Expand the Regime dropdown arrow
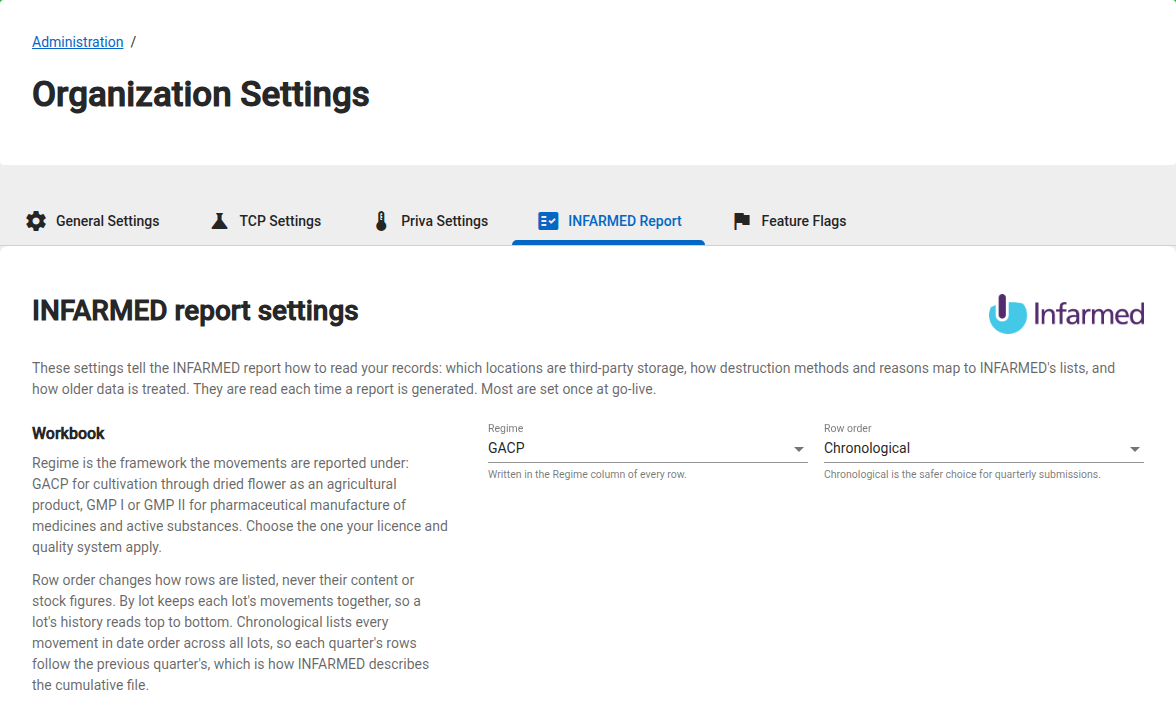Screen dimensions: 1176x710 799,449
